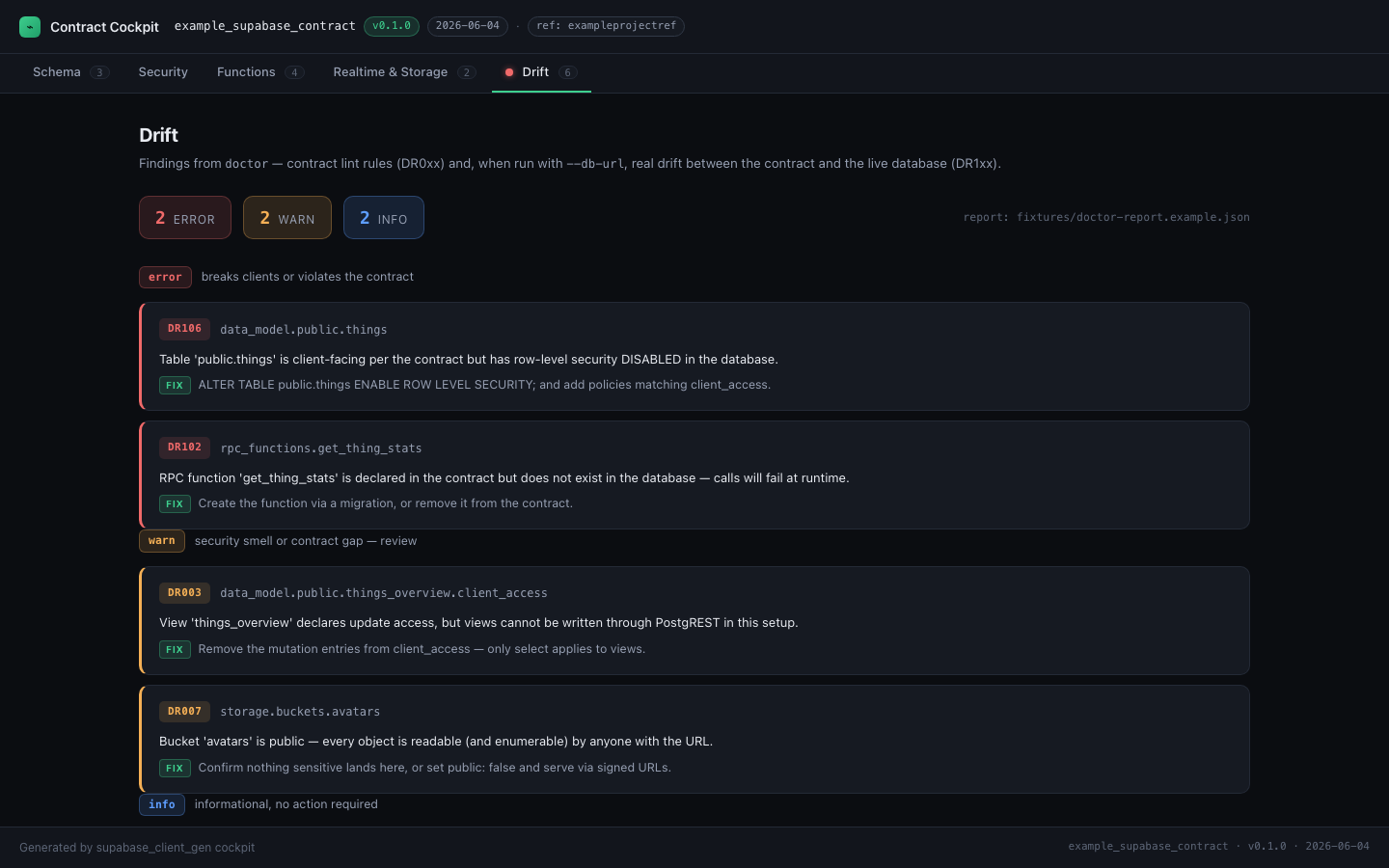1389x868 pixels.
Task: Click the ref: exampleprojectref badge
Action: [x=606, y=26]
